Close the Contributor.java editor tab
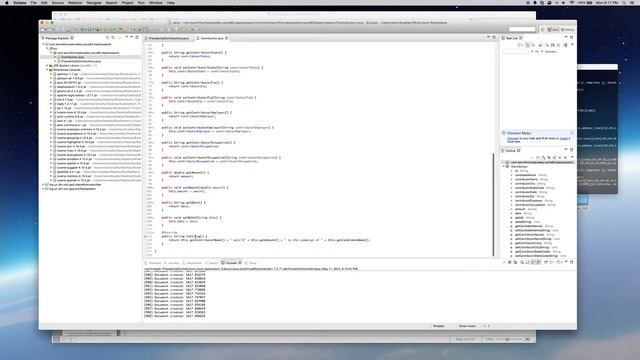This screenshot has height=360, width=640. click(227, 38)
